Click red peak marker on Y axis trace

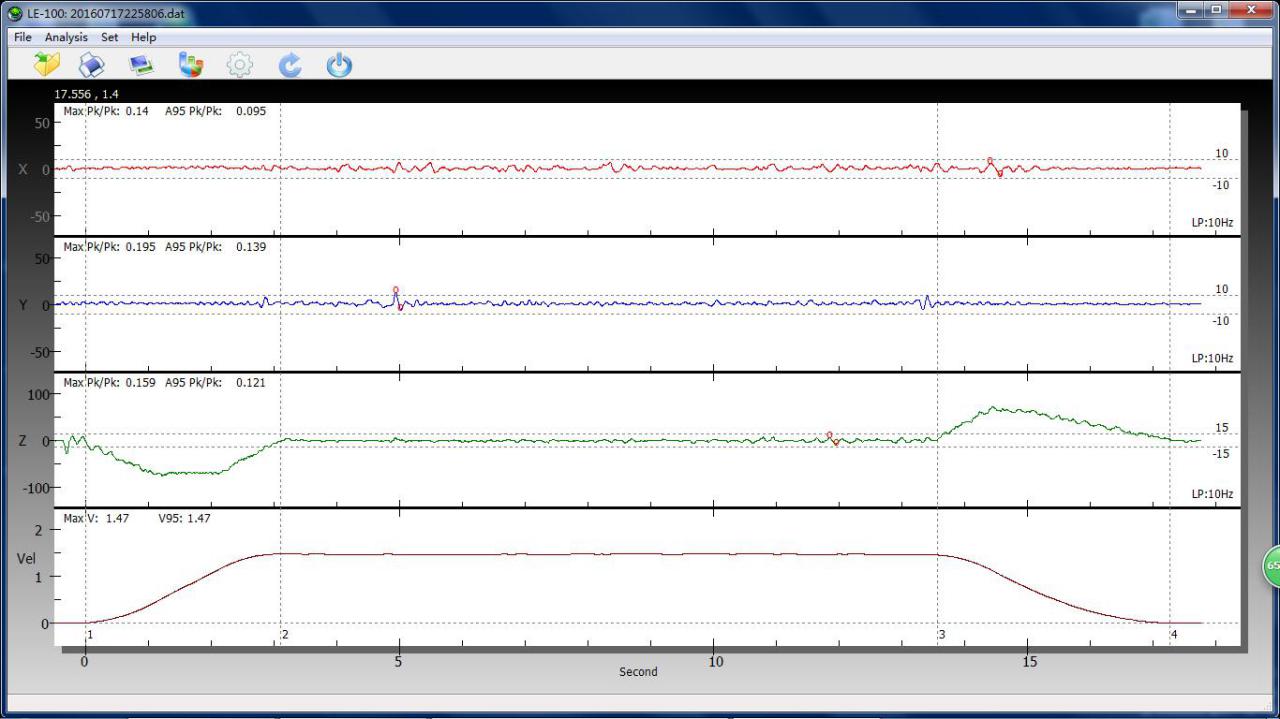(x=396, y=290)
